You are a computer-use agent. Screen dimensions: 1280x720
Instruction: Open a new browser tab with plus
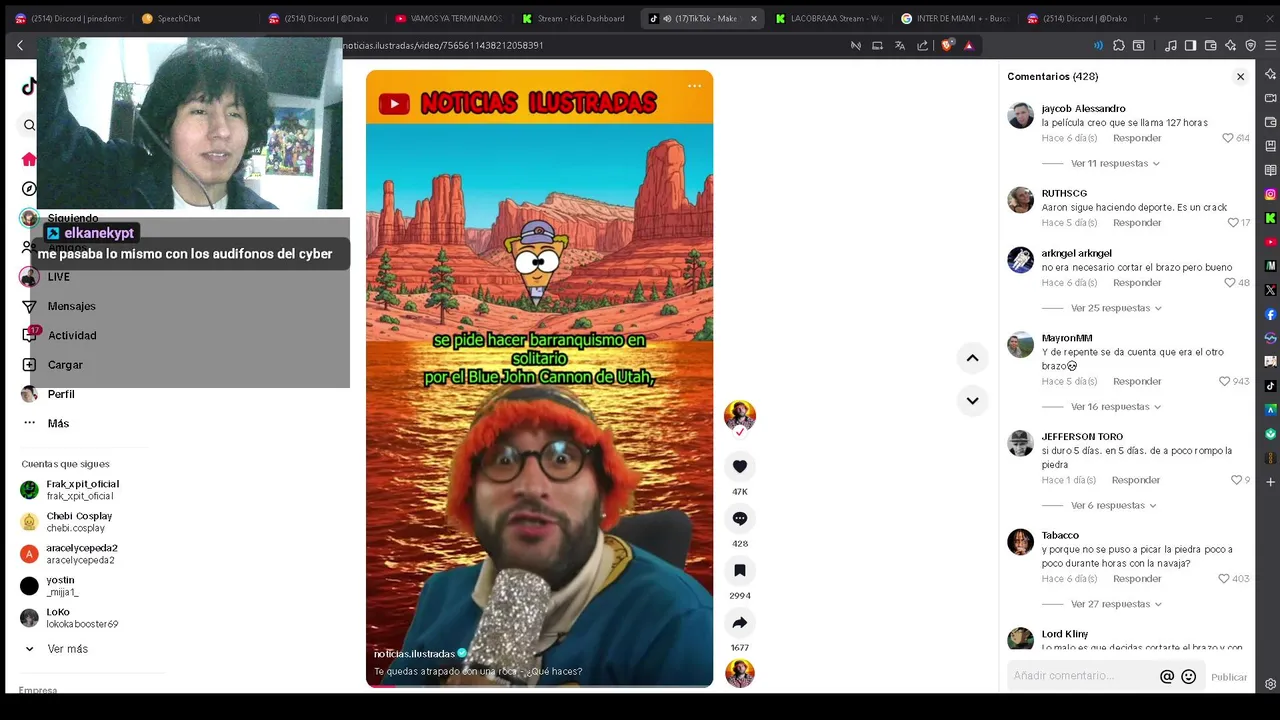1157,18
